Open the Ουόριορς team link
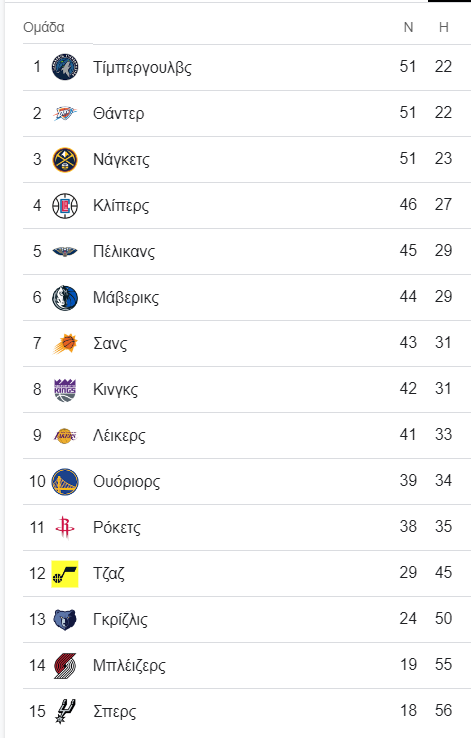471x738 pixels. click(x=127, y=481)
